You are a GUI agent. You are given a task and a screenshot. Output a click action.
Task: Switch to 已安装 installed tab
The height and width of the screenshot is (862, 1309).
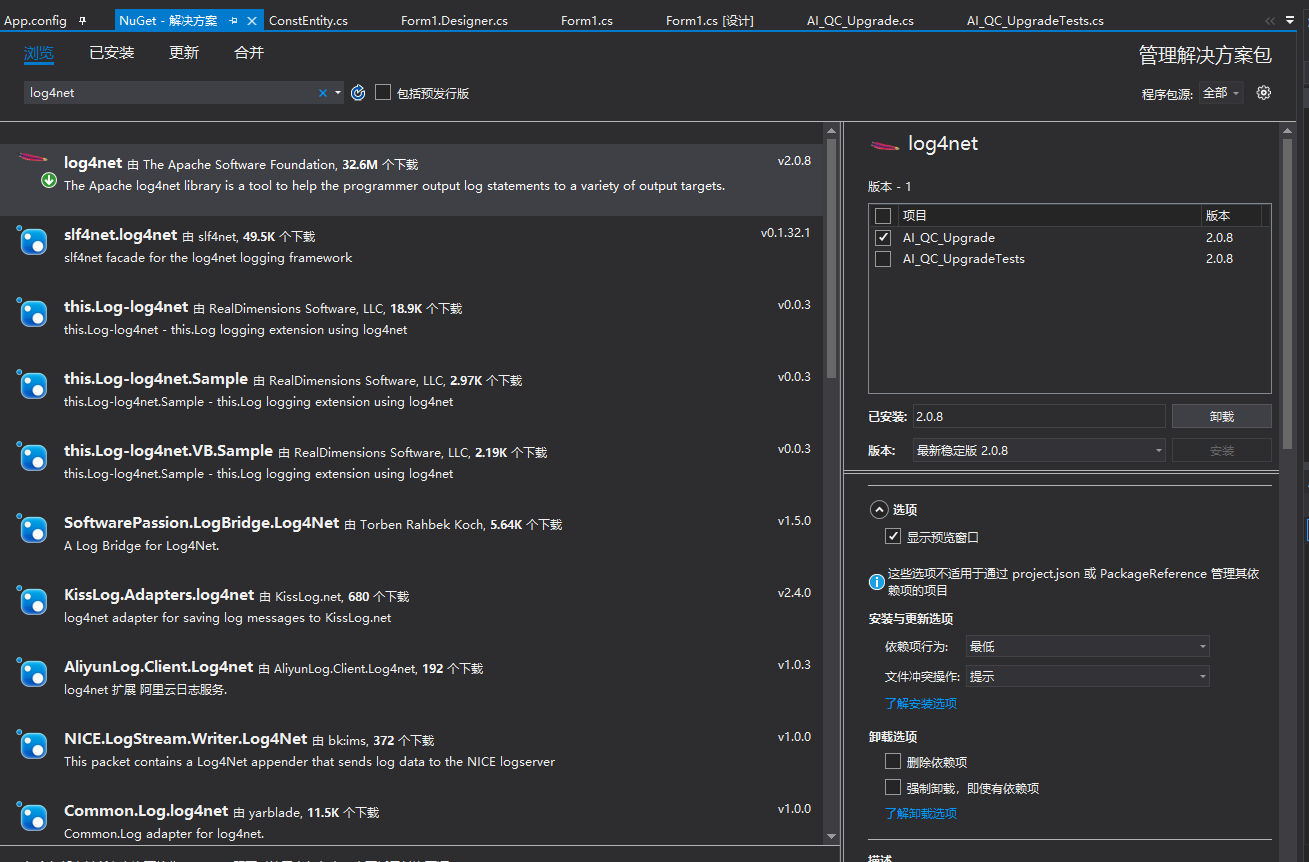pos(112,53)
